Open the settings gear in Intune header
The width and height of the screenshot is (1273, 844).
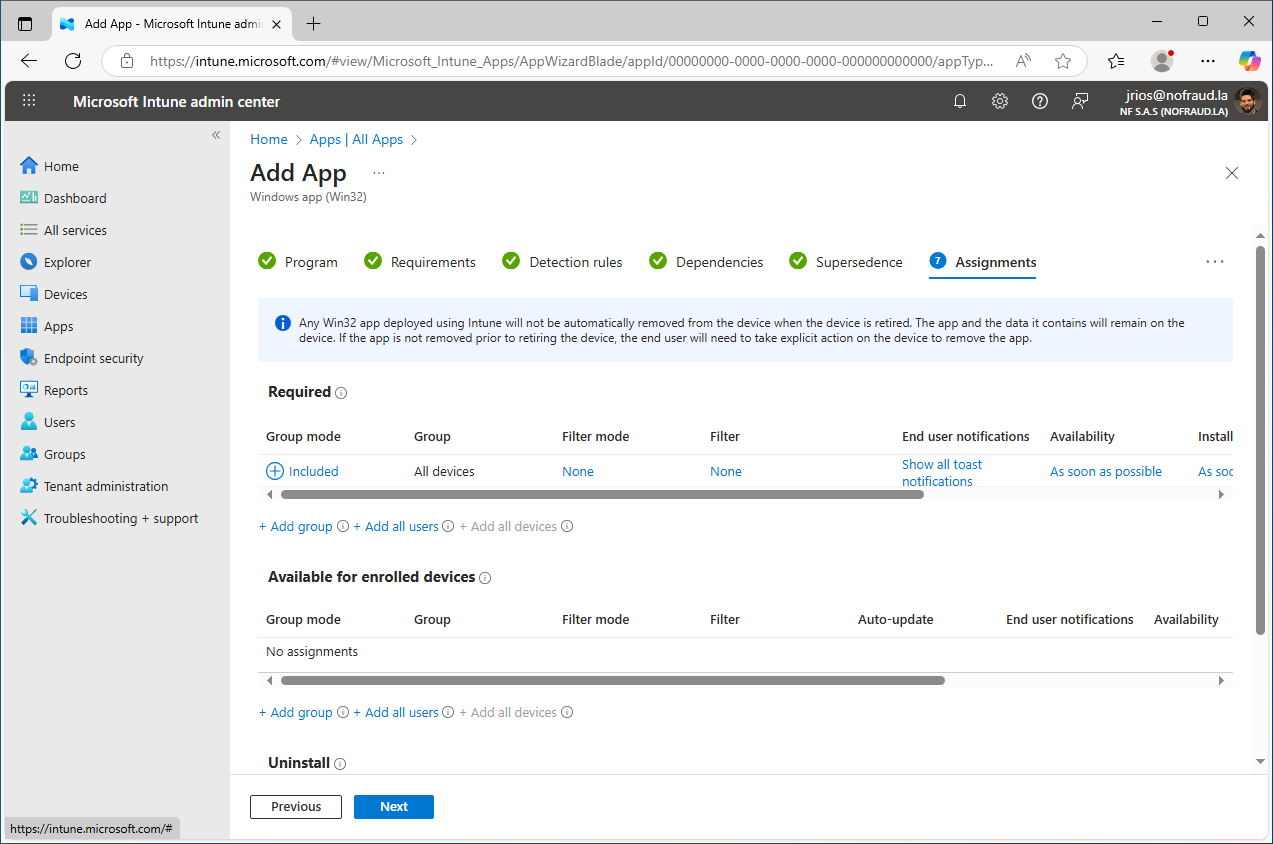[x=1000, y=101]
